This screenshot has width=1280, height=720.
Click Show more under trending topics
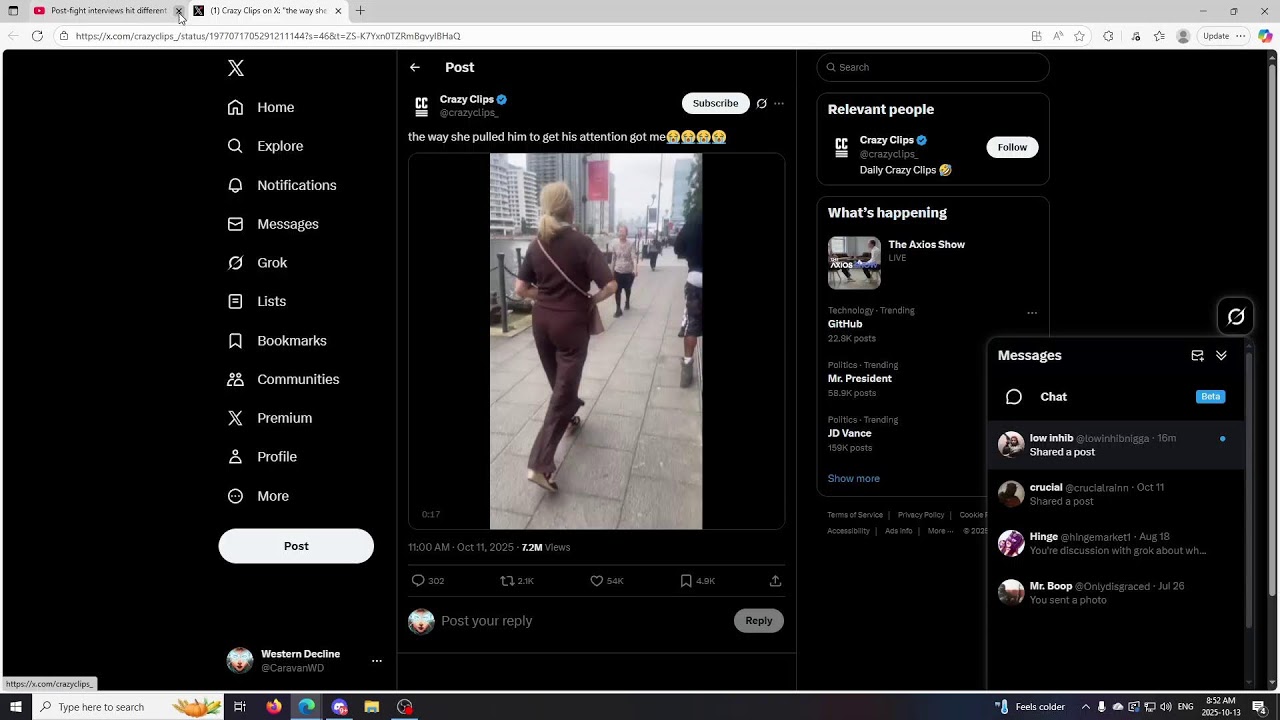click(853, 479)
